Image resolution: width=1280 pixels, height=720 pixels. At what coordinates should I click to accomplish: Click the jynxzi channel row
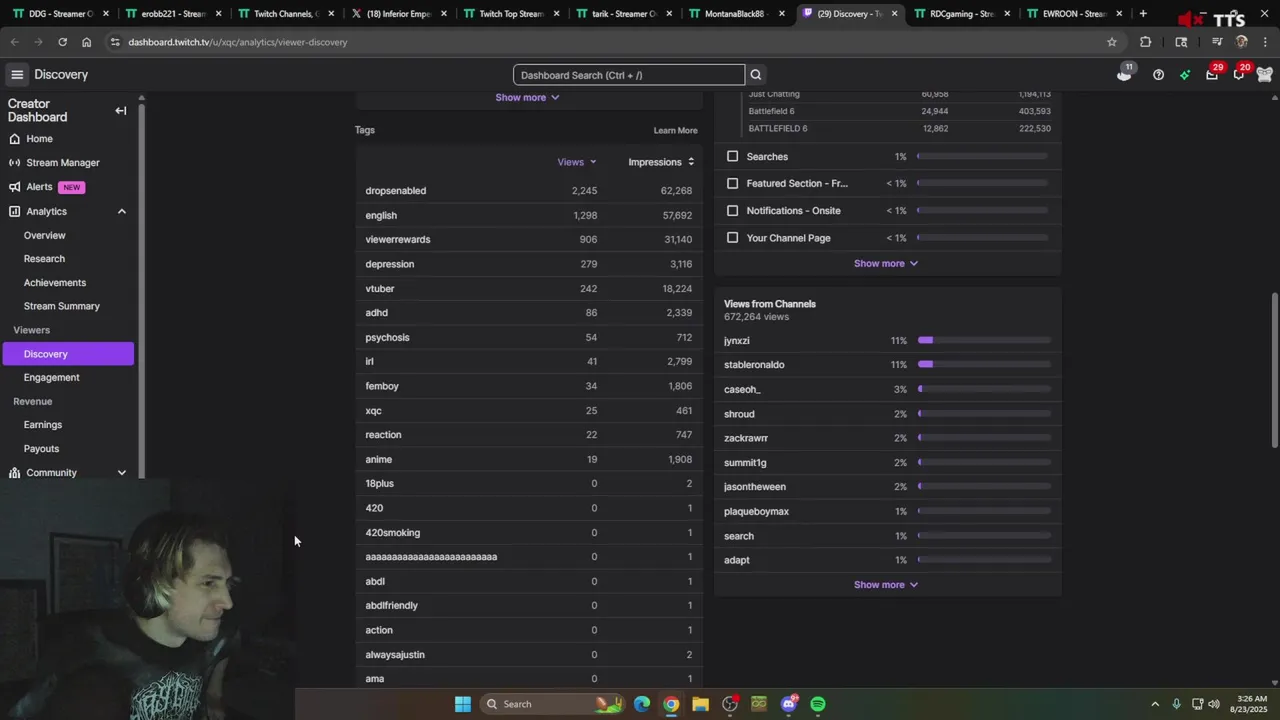(x=887, y=341)
